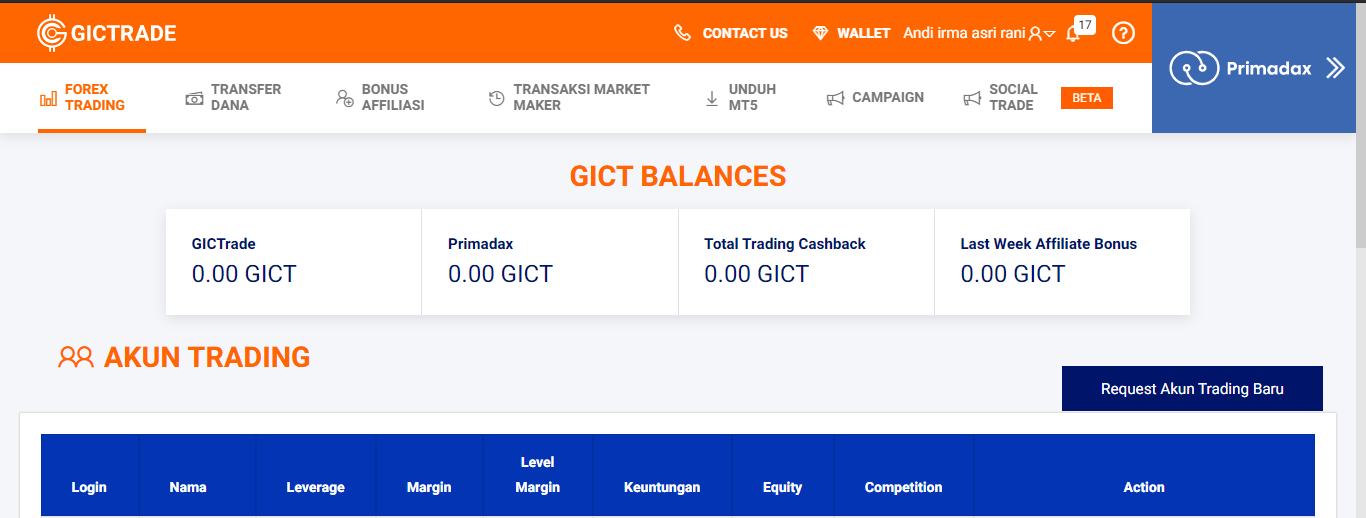Click the Social Trade megaphone icon
This screenshot has height=518, width=1366.
972,98
